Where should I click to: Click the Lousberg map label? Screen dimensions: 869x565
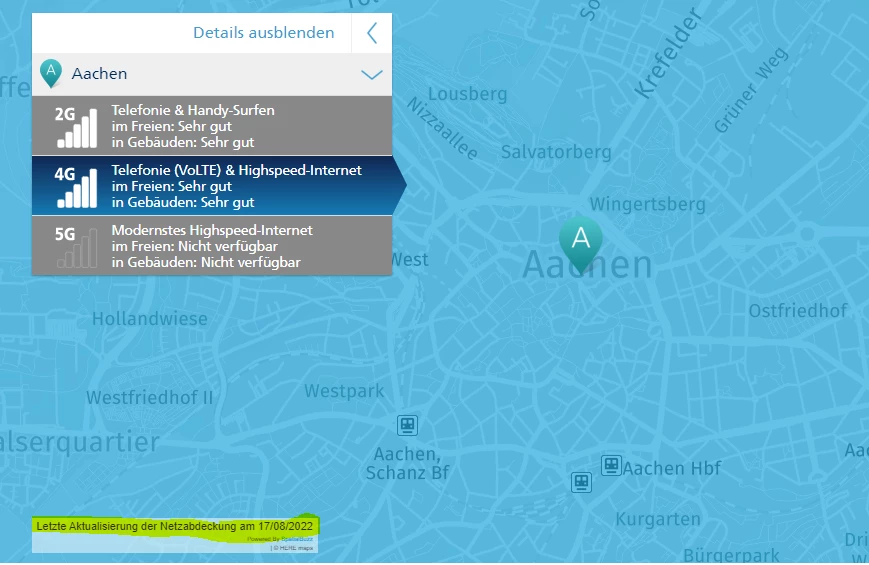click(467, 94)
